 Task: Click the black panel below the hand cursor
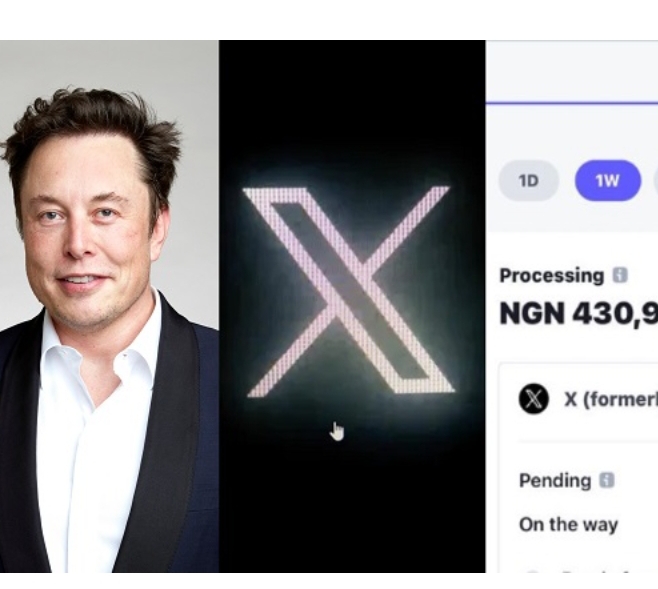click(x=352, y=510)
